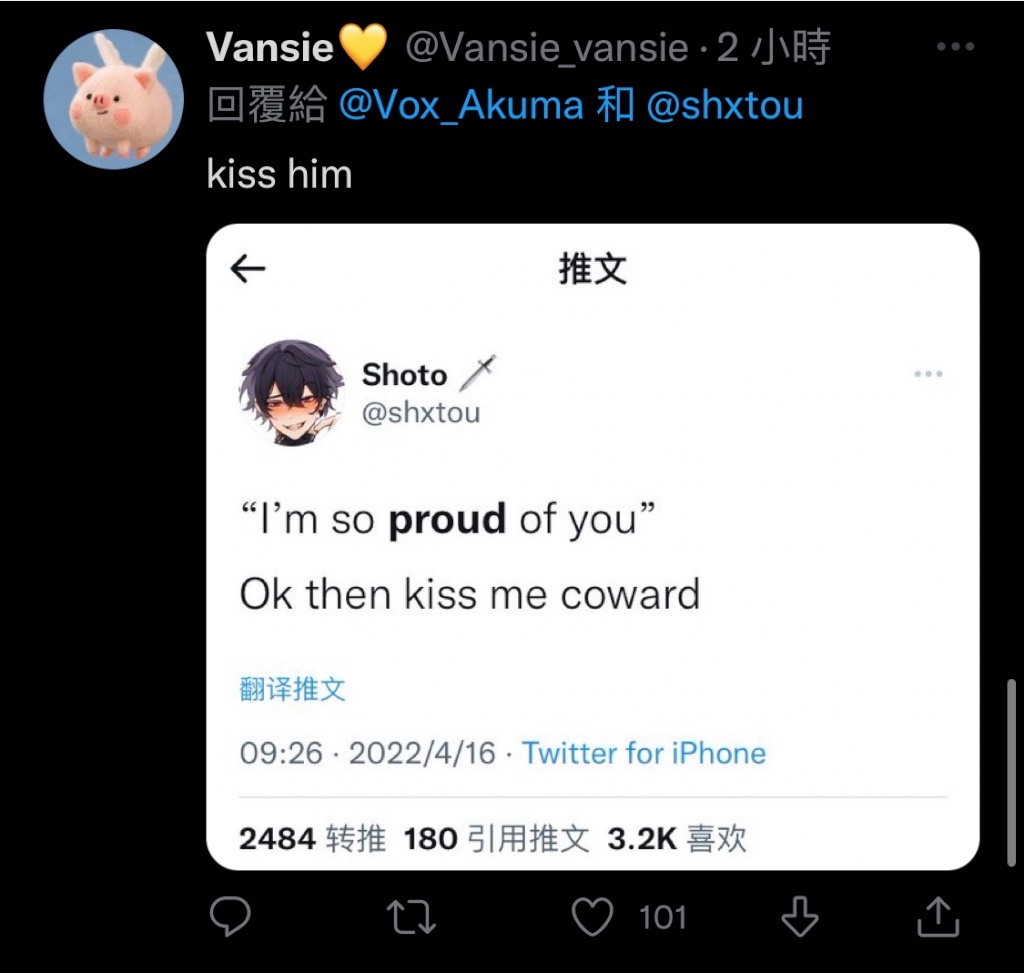Image resolution: width=1024 pixels, height=973 pixels.
Task: Open Vansie's flying pig profile picture
Action: coord(114,99)
